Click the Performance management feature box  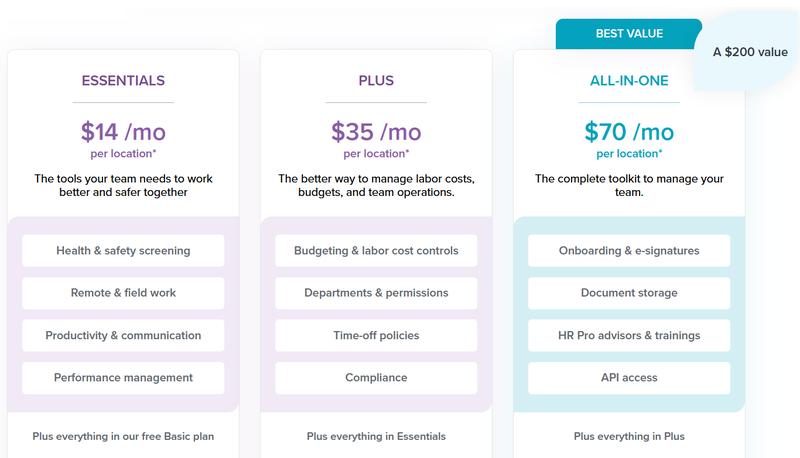(x=123, y=377)
